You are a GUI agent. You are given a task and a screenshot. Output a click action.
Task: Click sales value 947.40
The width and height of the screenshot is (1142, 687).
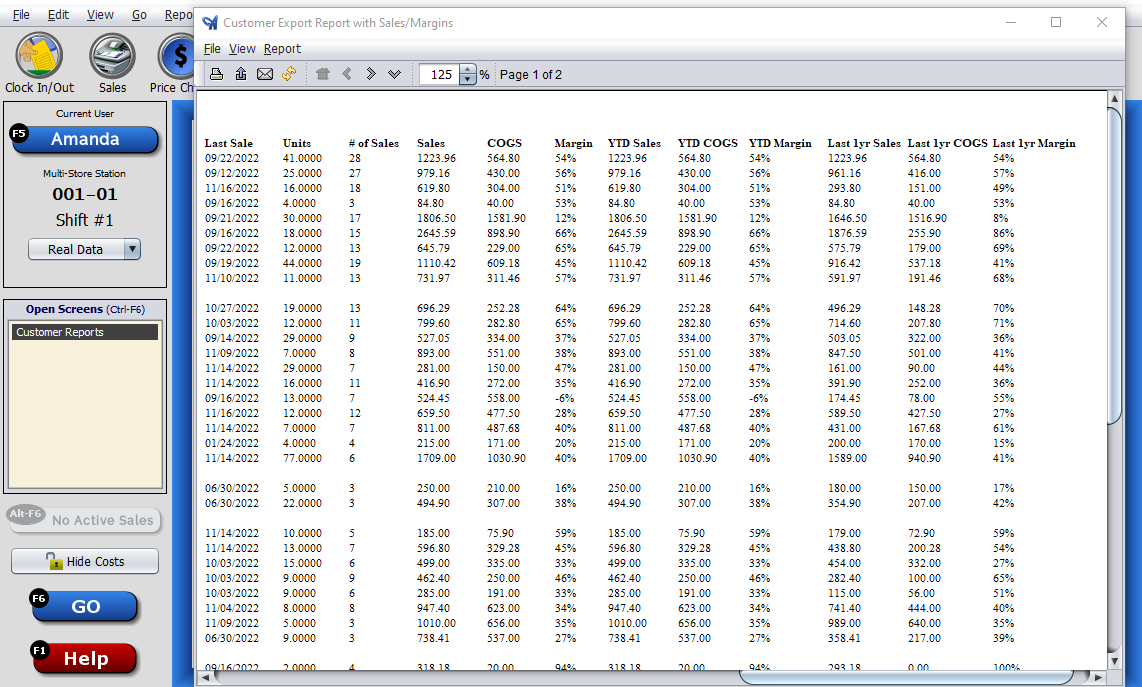(x=433, y=608)
